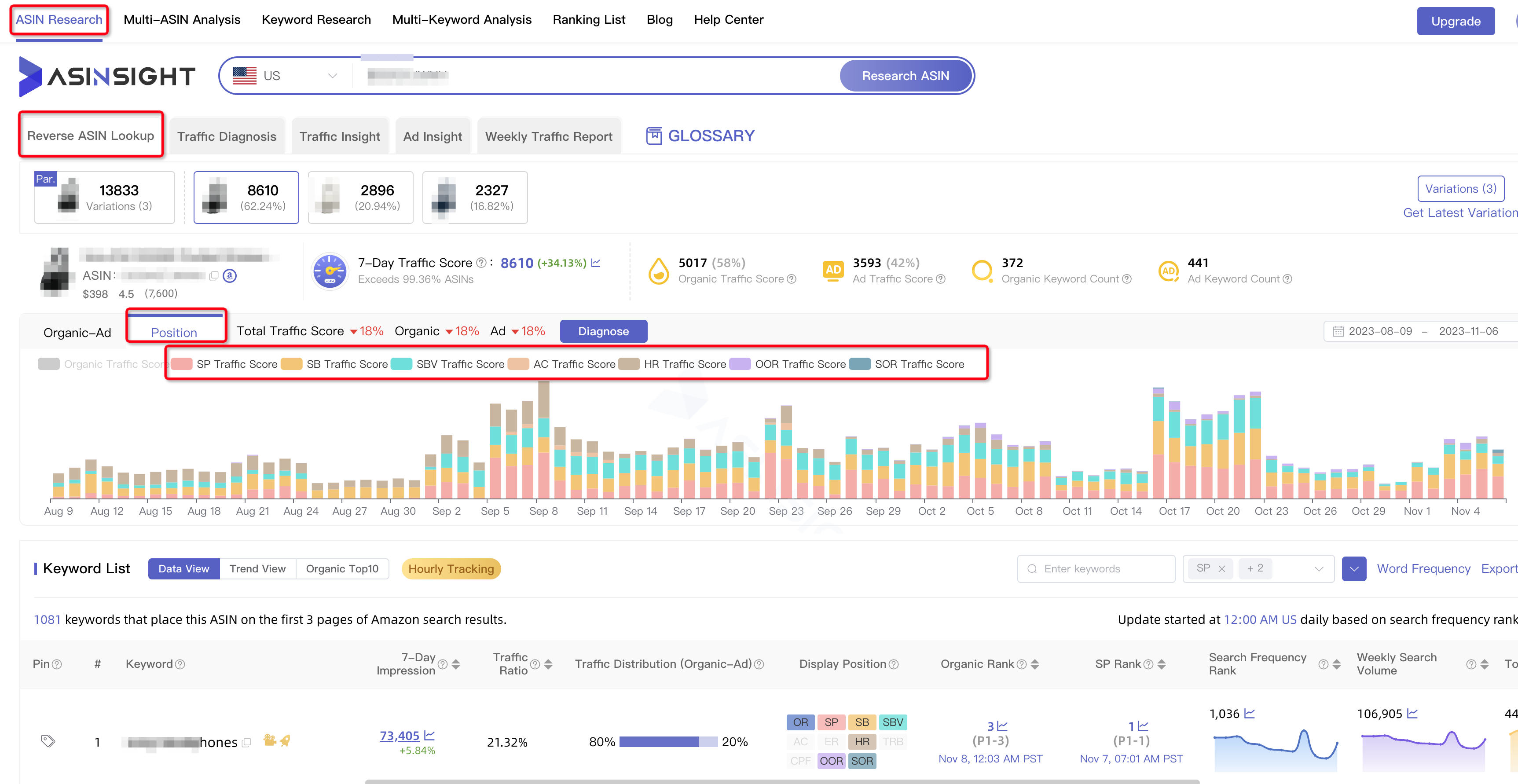Open help icon for Organic Traffic Score
Screen dimensions: 1518x784
click(x=792, y=278)
